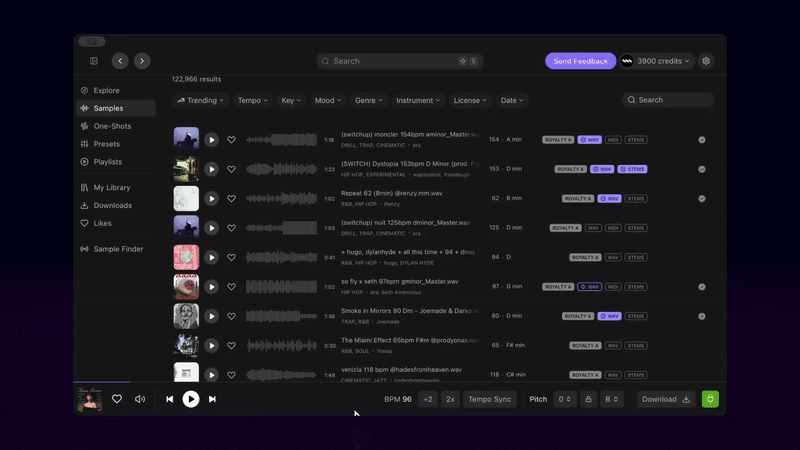Screen dimensions: 800x450
Task: Open settings via the gear icon
Action: (x=706, y=61)
